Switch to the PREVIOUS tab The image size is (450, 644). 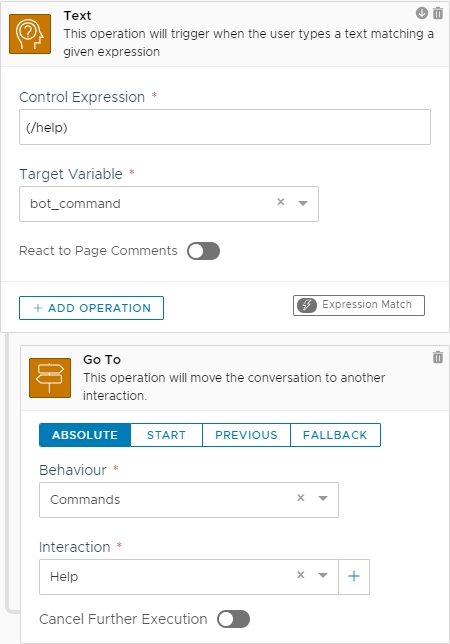coord(246,435)
